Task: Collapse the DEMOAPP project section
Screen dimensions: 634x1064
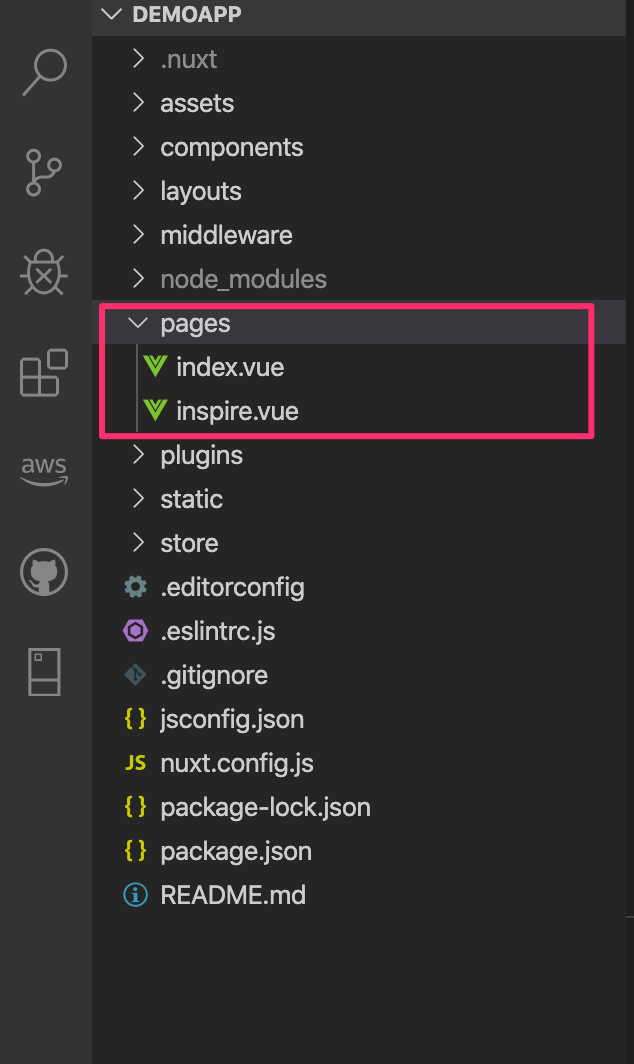Action: [110, 15]
